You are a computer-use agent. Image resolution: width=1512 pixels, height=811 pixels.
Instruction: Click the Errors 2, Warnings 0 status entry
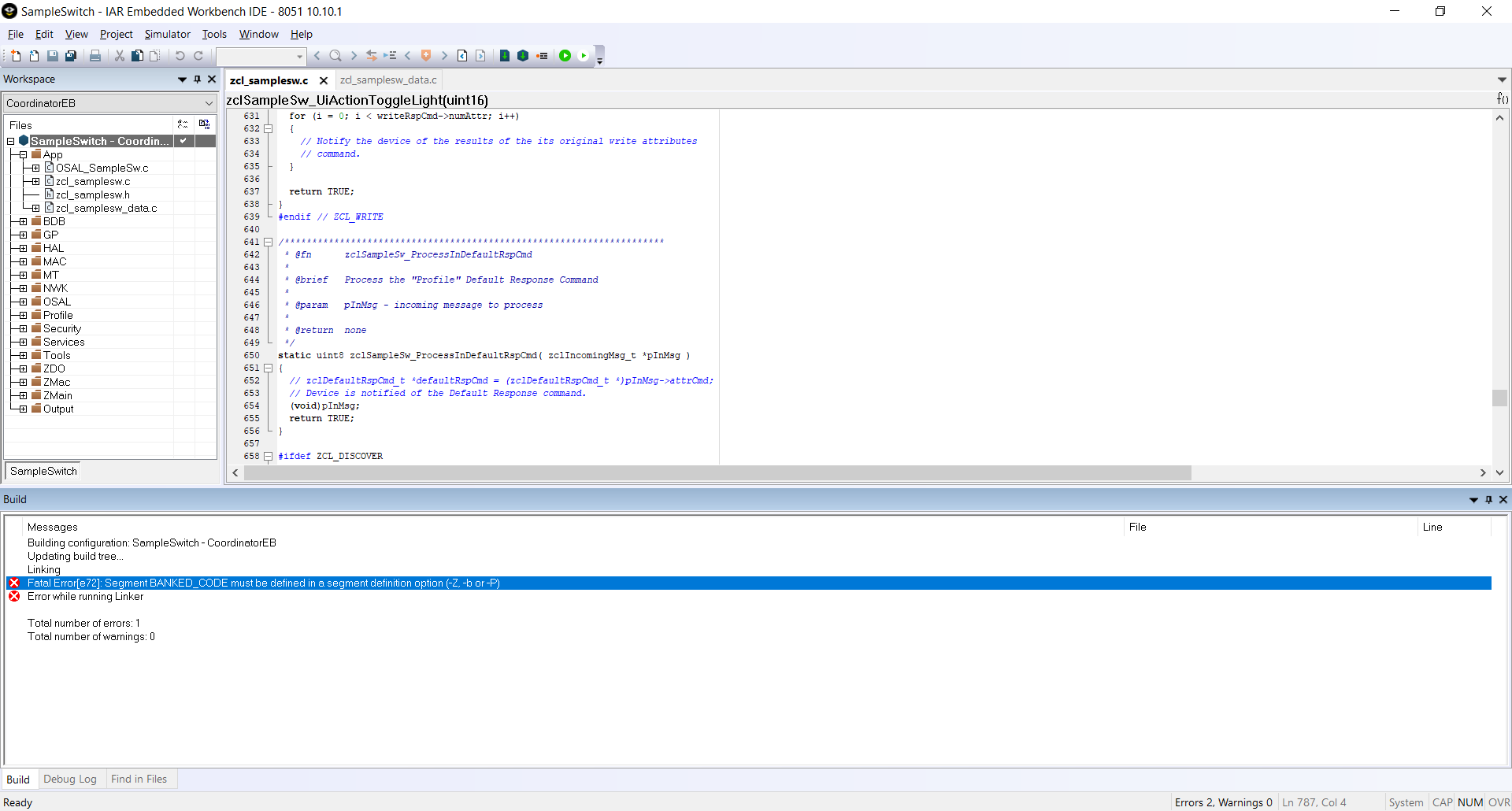click(x=1223, y=802)
